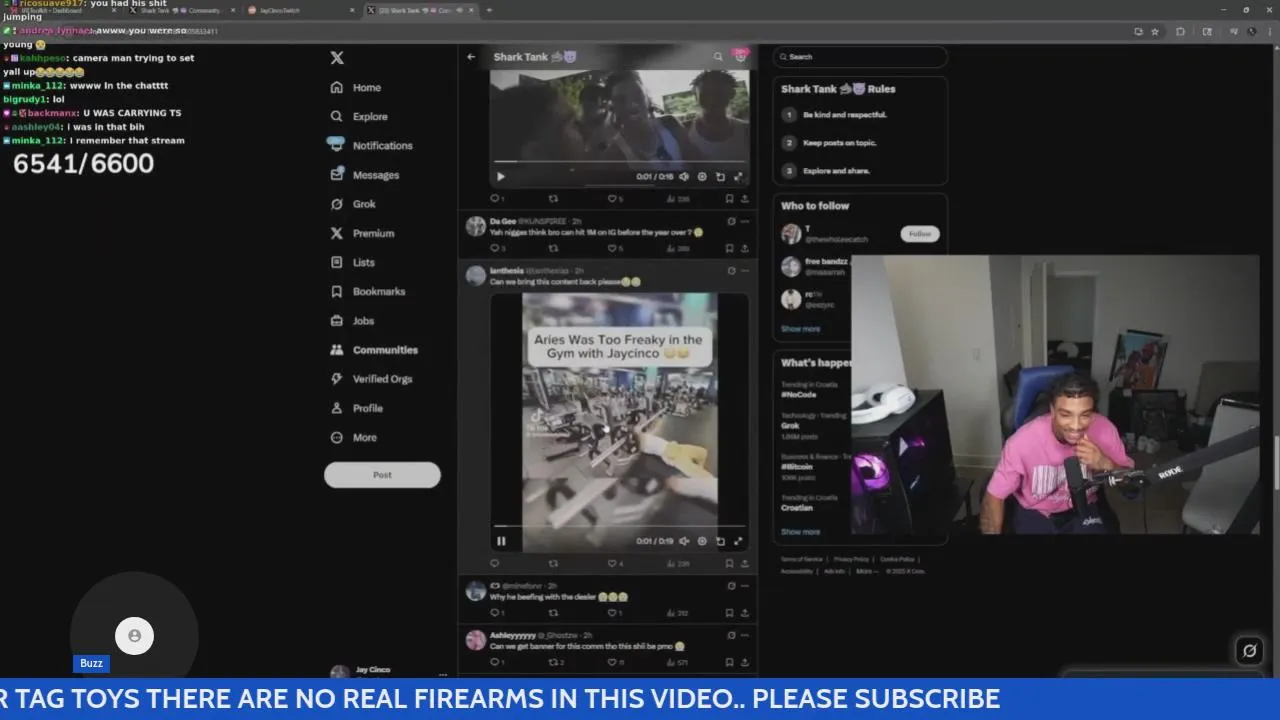Click the Lists icon in sidebar
This screenshot has width=1280, height=720.
[x=337, y=262]
